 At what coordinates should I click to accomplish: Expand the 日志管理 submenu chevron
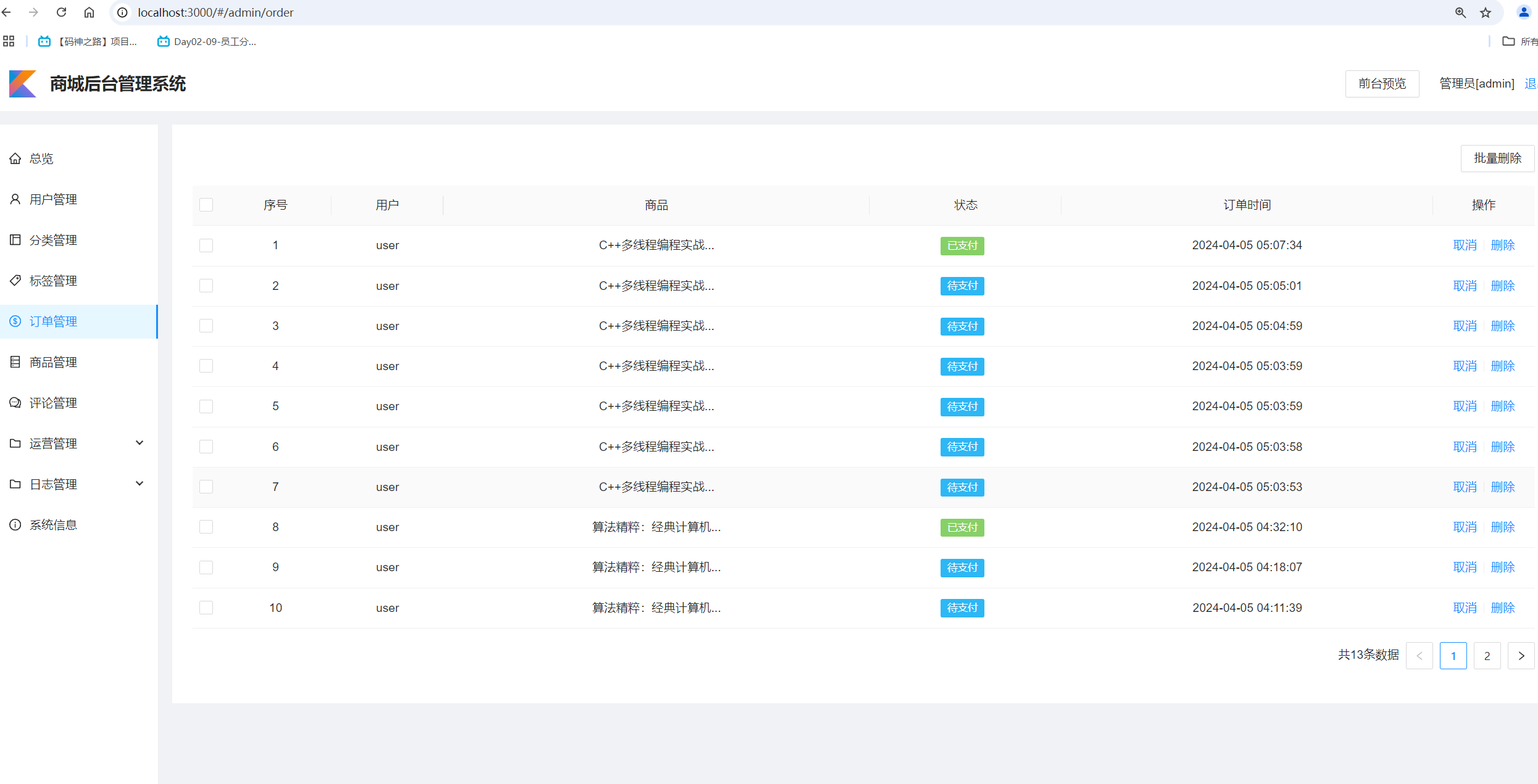click(139, 484)
